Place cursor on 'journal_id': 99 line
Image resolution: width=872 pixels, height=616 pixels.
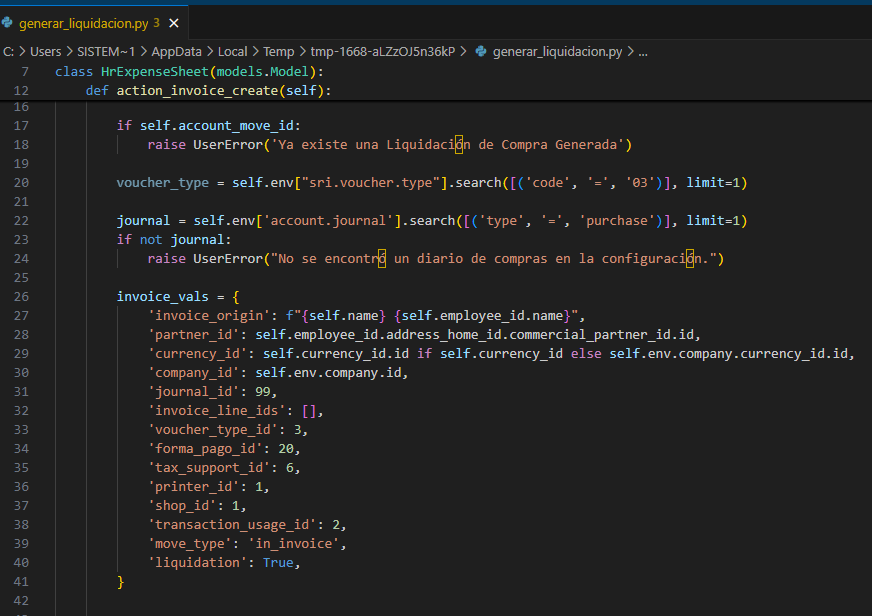click(x=210, y=392)
